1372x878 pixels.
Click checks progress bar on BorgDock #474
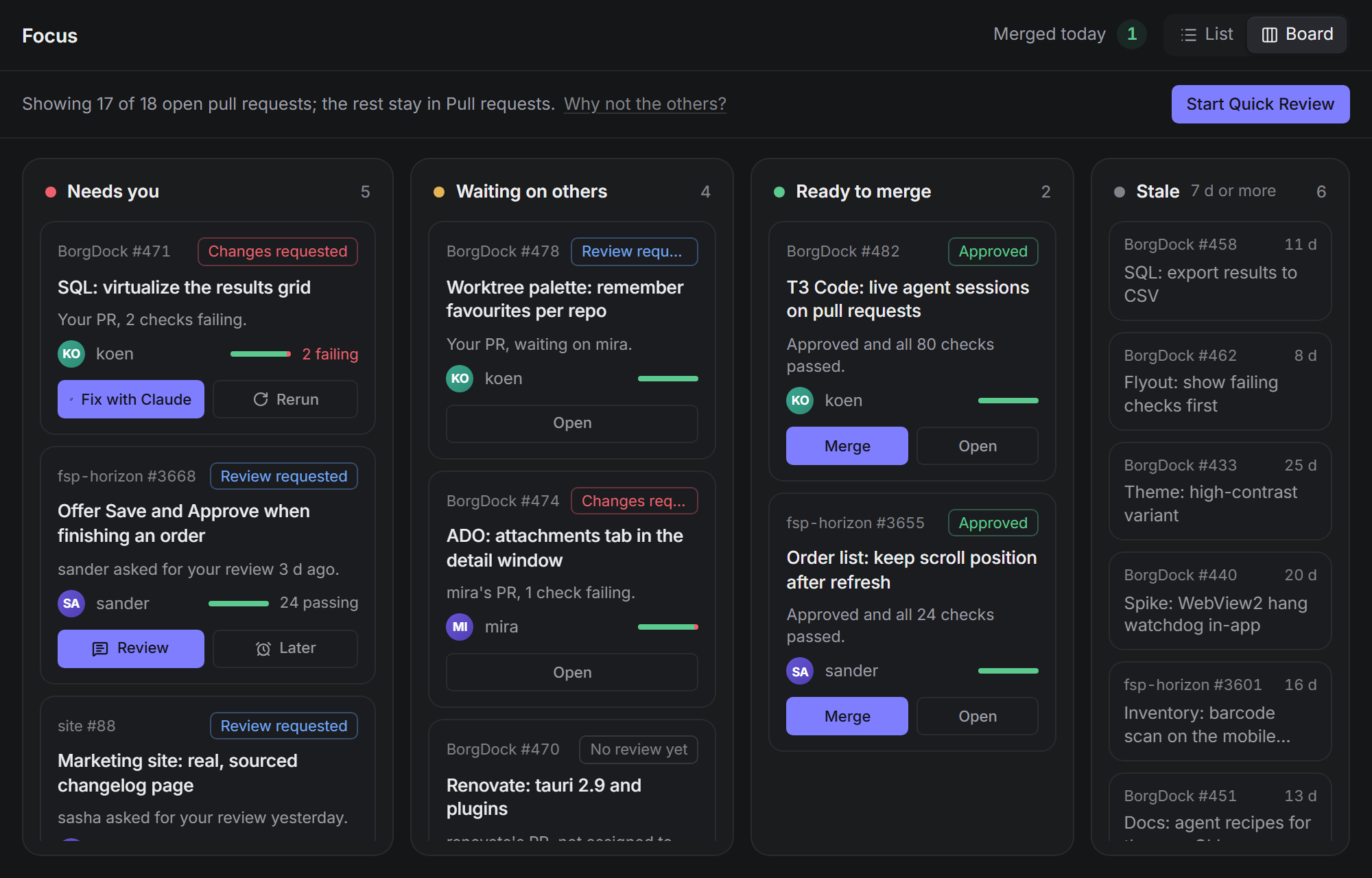click(668, 627)
